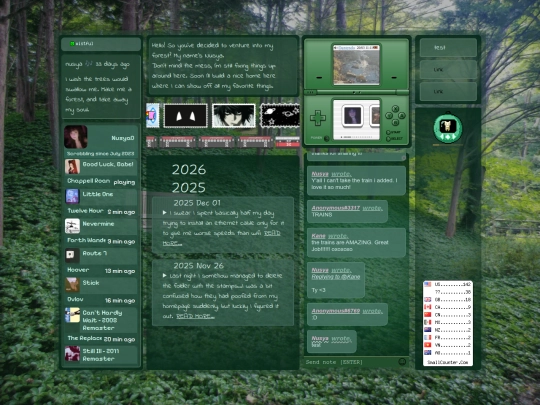This screenshot has width=540, height=405.
Task: Click the red train locomotive at right
Action: pyautogui.click(x=288, y=142)
